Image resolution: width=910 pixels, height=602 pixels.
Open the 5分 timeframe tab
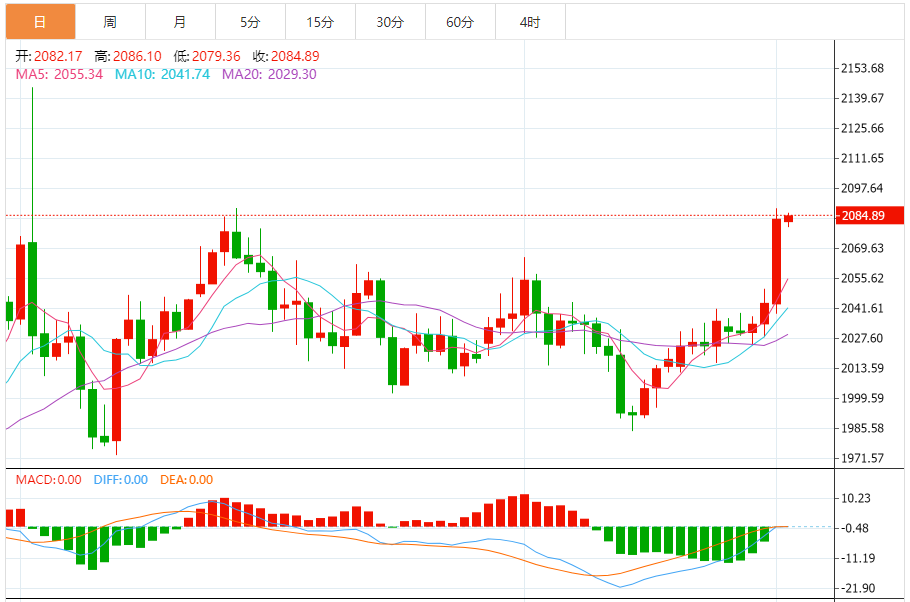pos(250,22)
